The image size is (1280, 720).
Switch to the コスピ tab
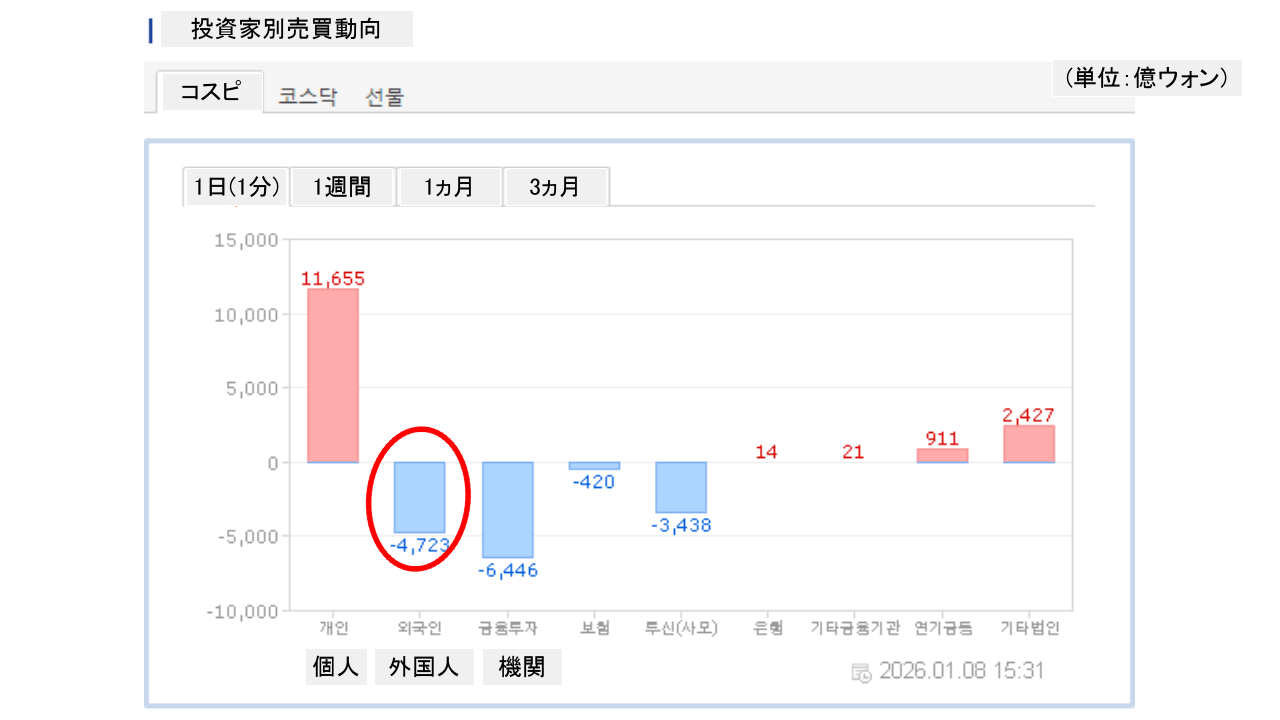(x=210, y=92)
